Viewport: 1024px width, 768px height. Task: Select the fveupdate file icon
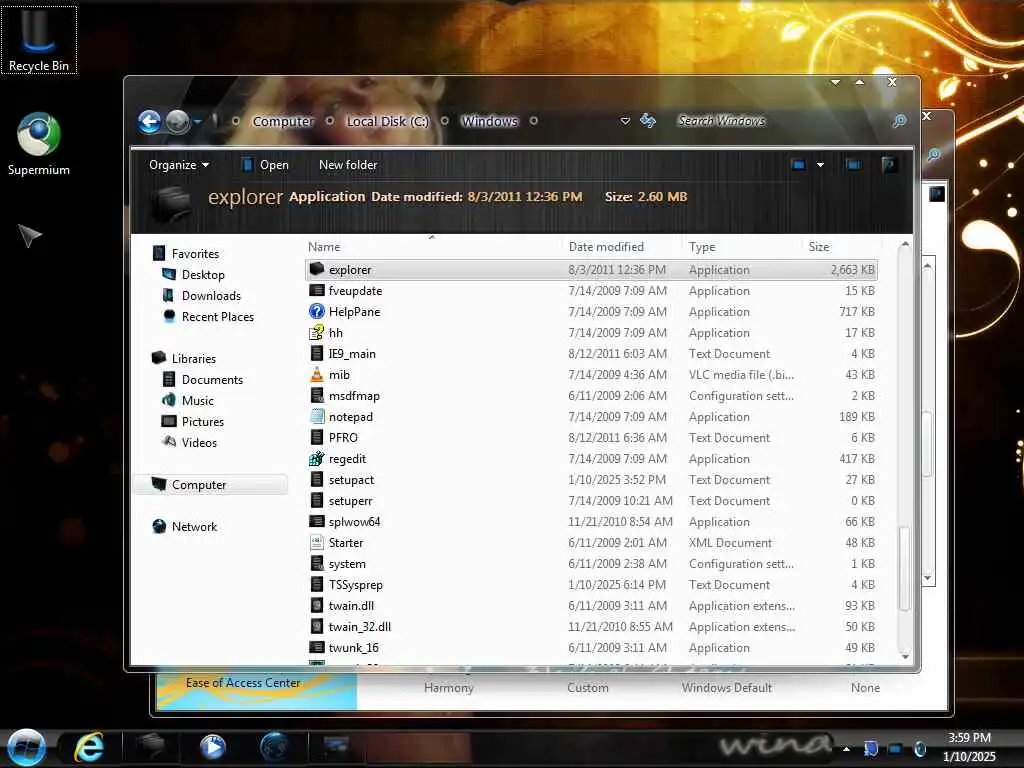pyautogui.click(x=317, y=290)
